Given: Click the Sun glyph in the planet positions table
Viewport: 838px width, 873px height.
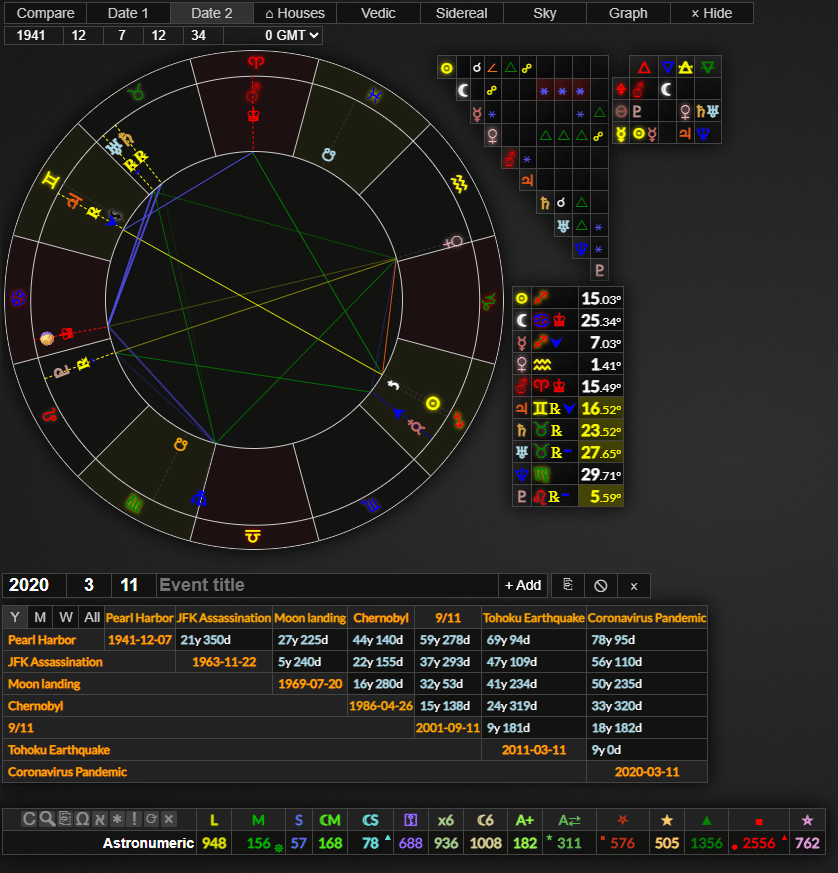Looking at the screenshot, I should pyautogui.click(x=521, y=298).
